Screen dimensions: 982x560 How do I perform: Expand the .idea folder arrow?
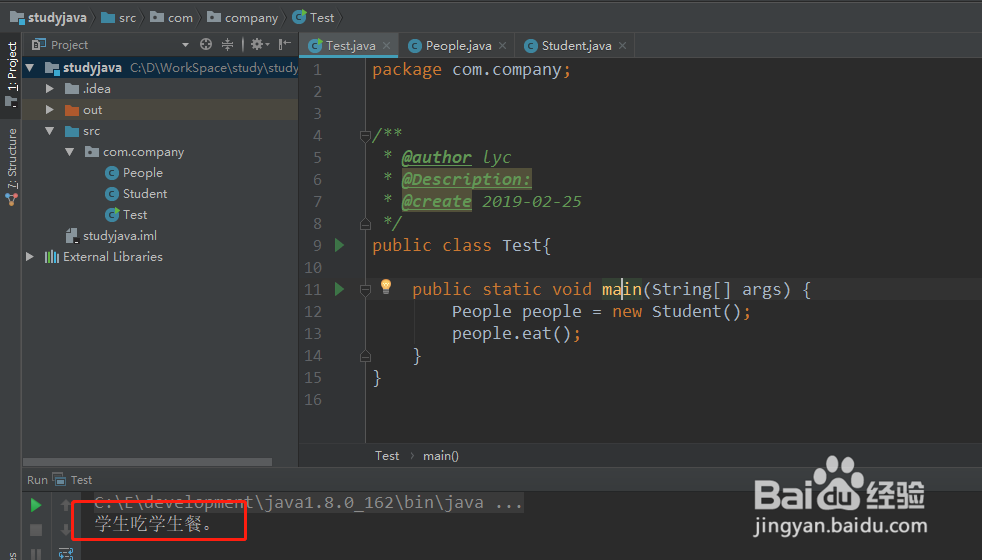49,89
